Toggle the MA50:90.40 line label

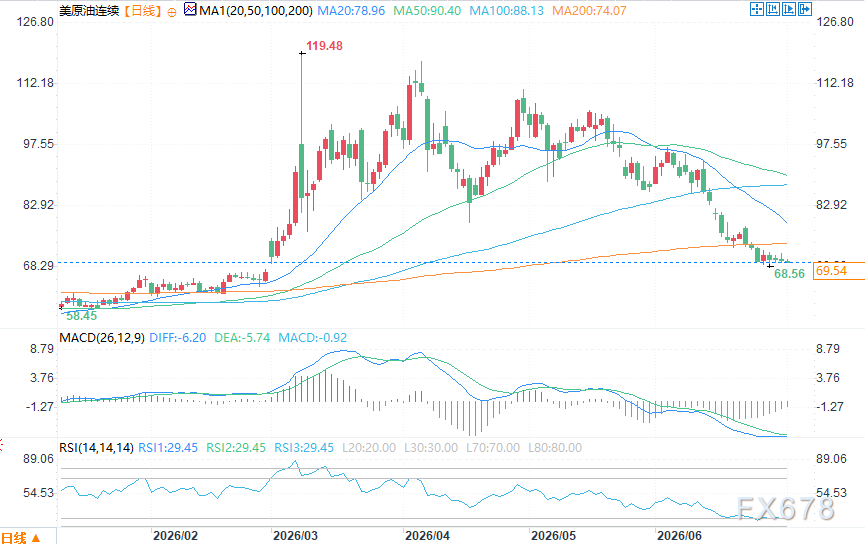point(427,10)
